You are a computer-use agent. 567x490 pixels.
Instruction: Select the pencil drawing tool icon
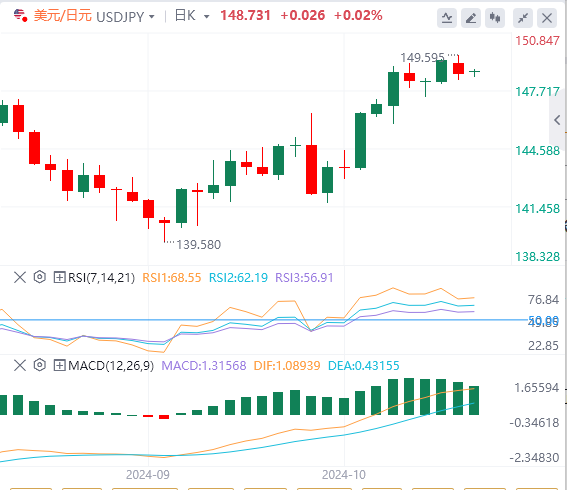point(471,18)
